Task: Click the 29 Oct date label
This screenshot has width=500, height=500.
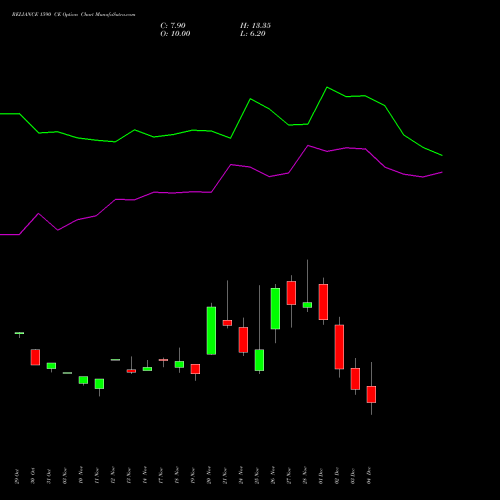Action: [17, 476]
